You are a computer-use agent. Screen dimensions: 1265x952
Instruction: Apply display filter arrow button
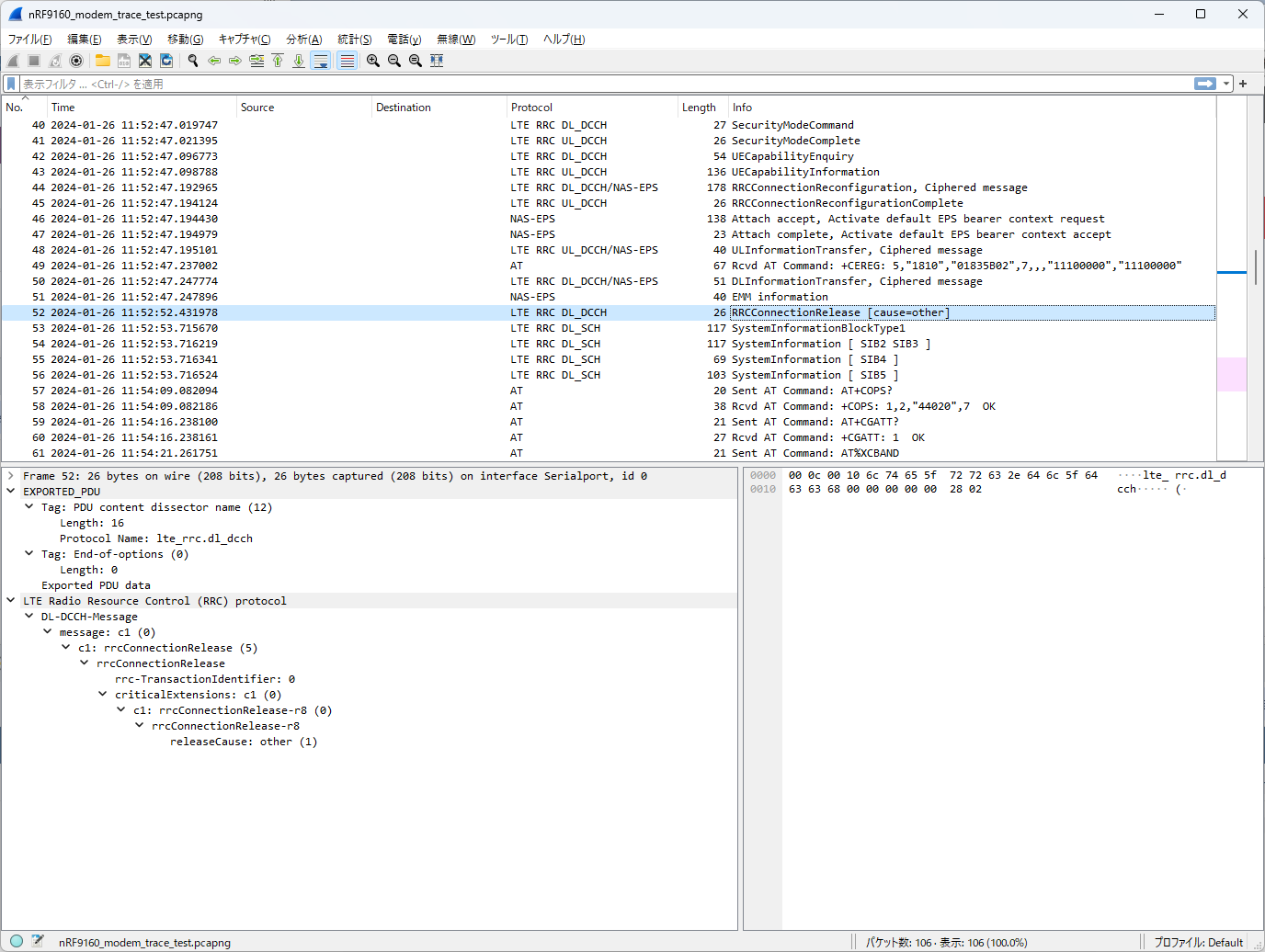tap(1205, 84)
